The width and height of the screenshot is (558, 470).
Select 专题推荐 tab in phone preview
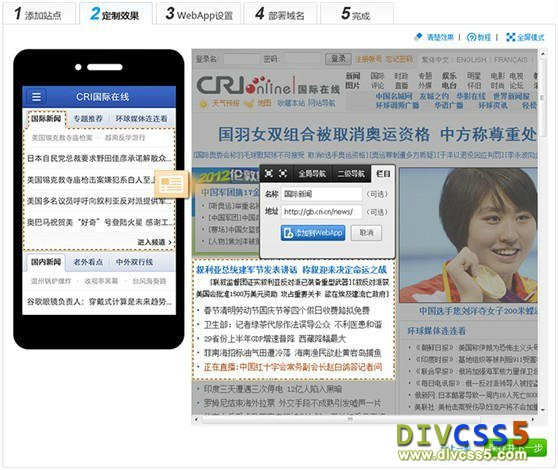[88, 118]
